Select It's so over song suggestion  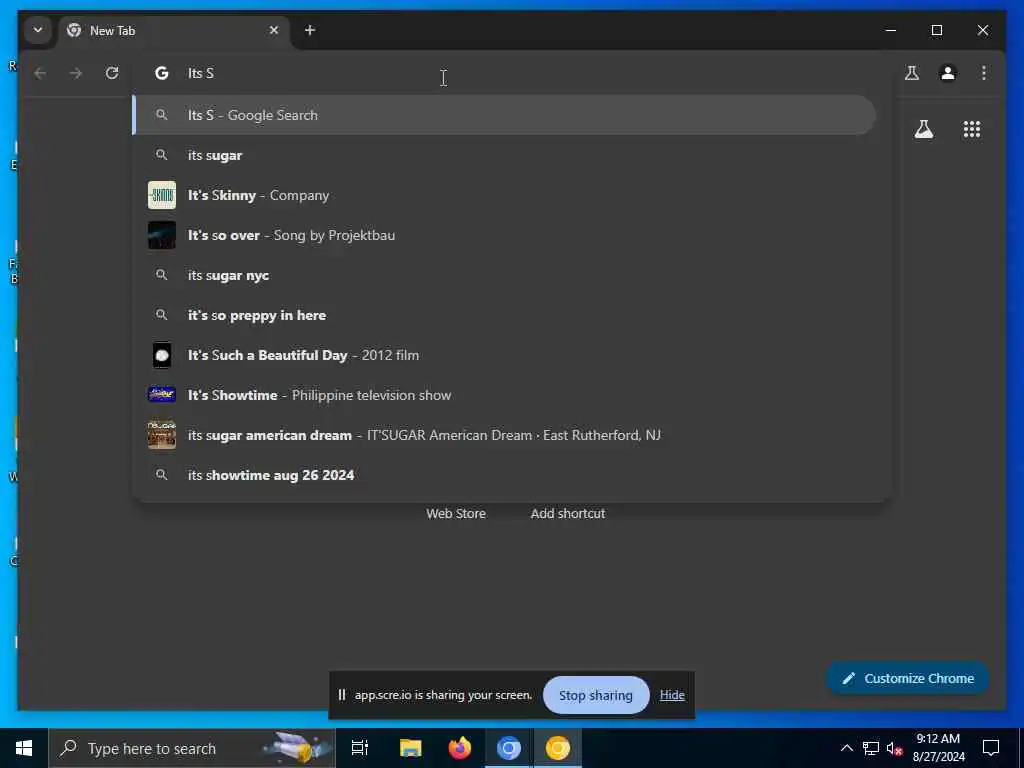[504, 235]
